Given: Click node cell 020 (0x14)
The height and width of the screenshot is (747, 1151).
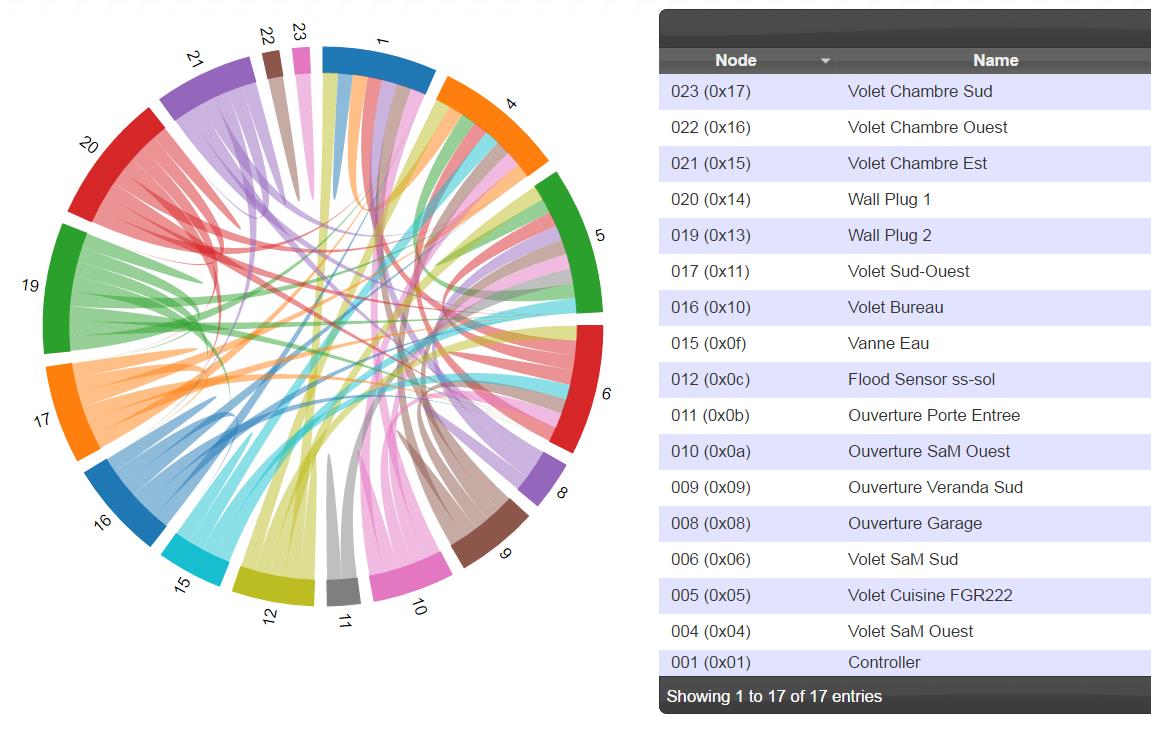Looking at the screenshot, I should point(711,199).
